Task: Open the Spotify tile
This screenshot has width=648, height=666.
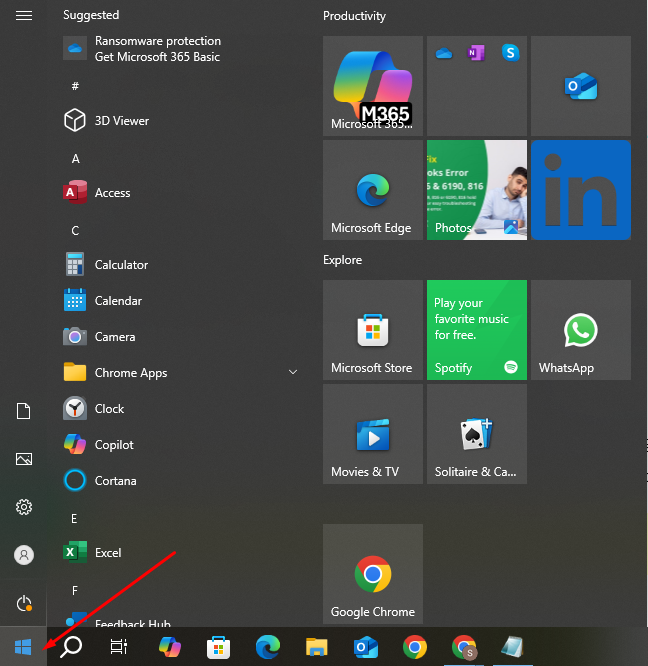Action: click(476, 330)
